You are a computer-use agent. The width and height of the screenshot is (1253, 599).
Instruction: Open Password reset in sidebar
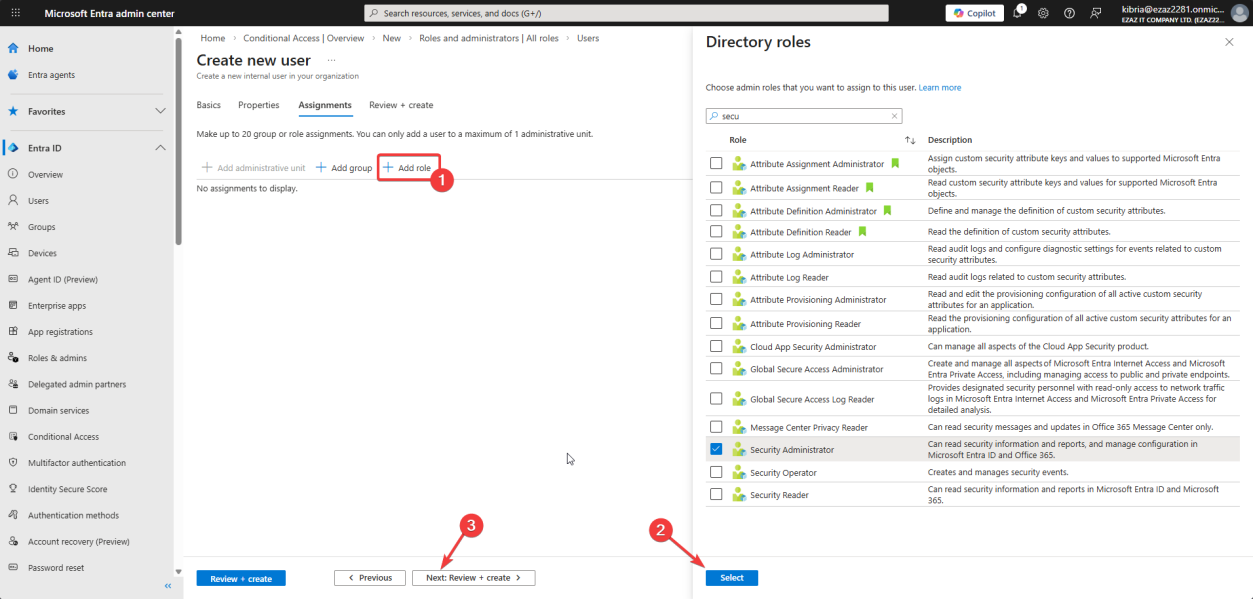tap(56, 568)
